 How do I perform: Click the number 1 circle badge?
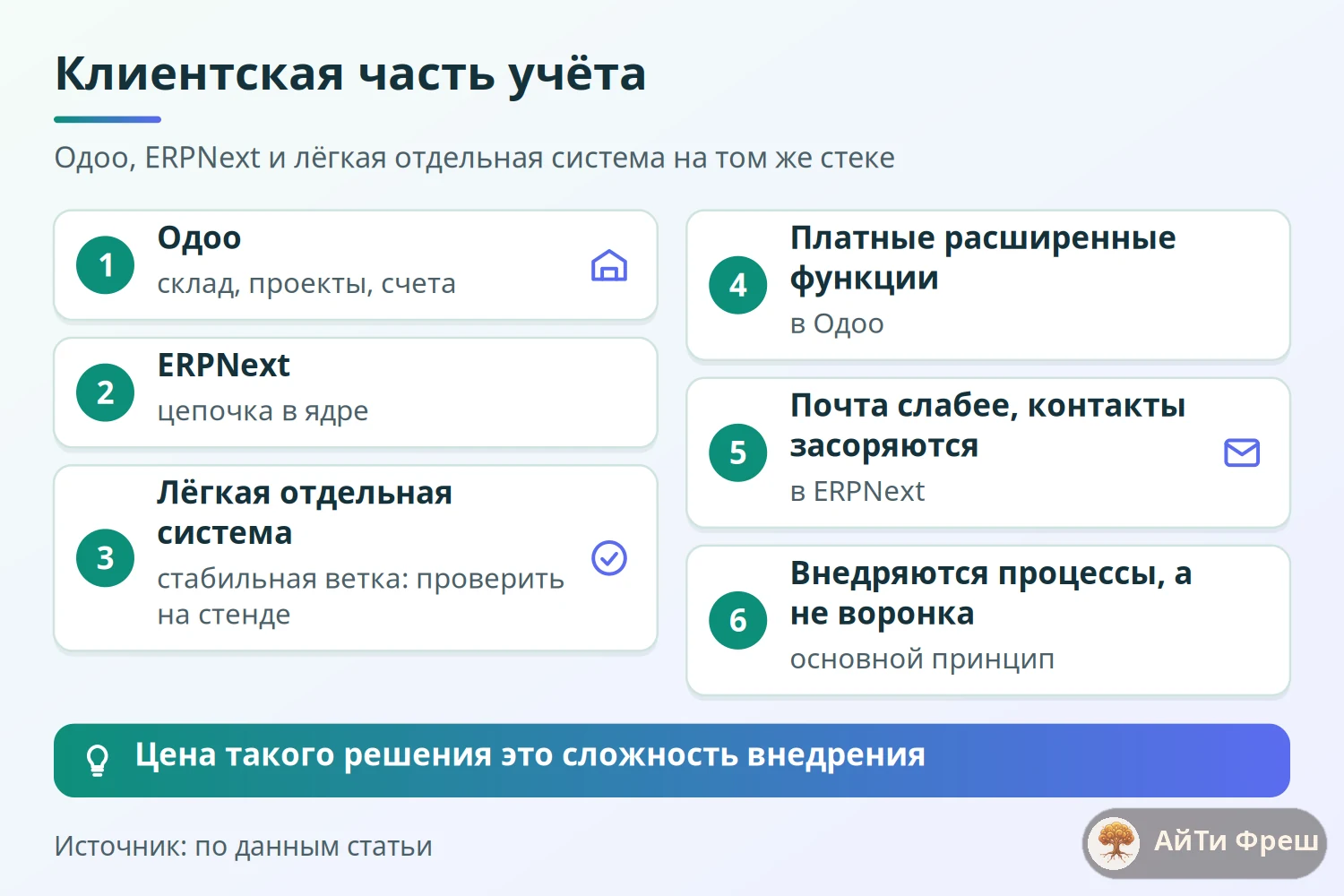pos(106,265)
